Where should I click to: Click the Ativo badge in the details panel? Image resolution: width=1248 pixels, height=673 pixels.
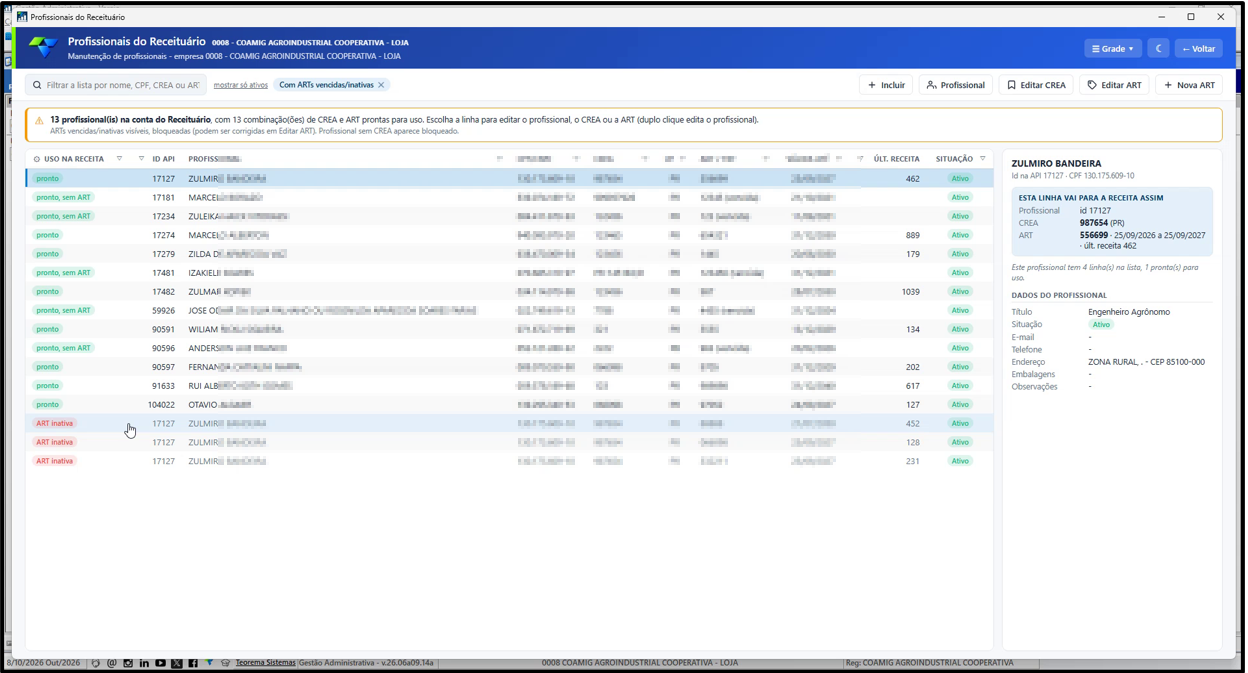coord(1101,325)
